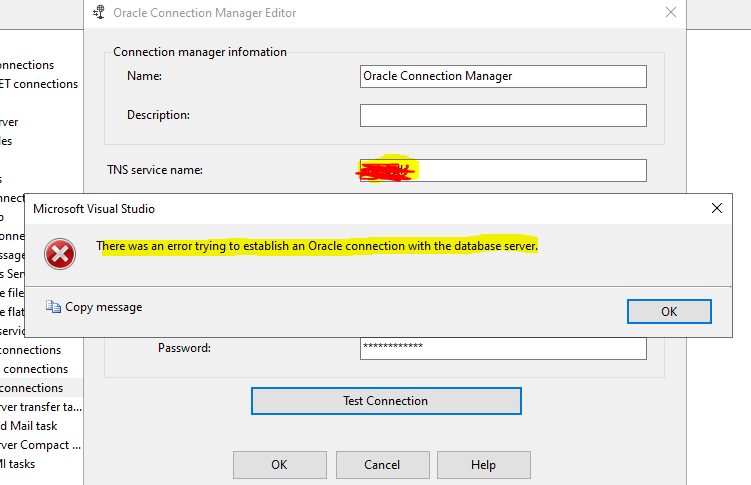The width and height of the screenshot is (751, 485).
Task: Click the TNS service name field
Action: [x=503, y=170]
